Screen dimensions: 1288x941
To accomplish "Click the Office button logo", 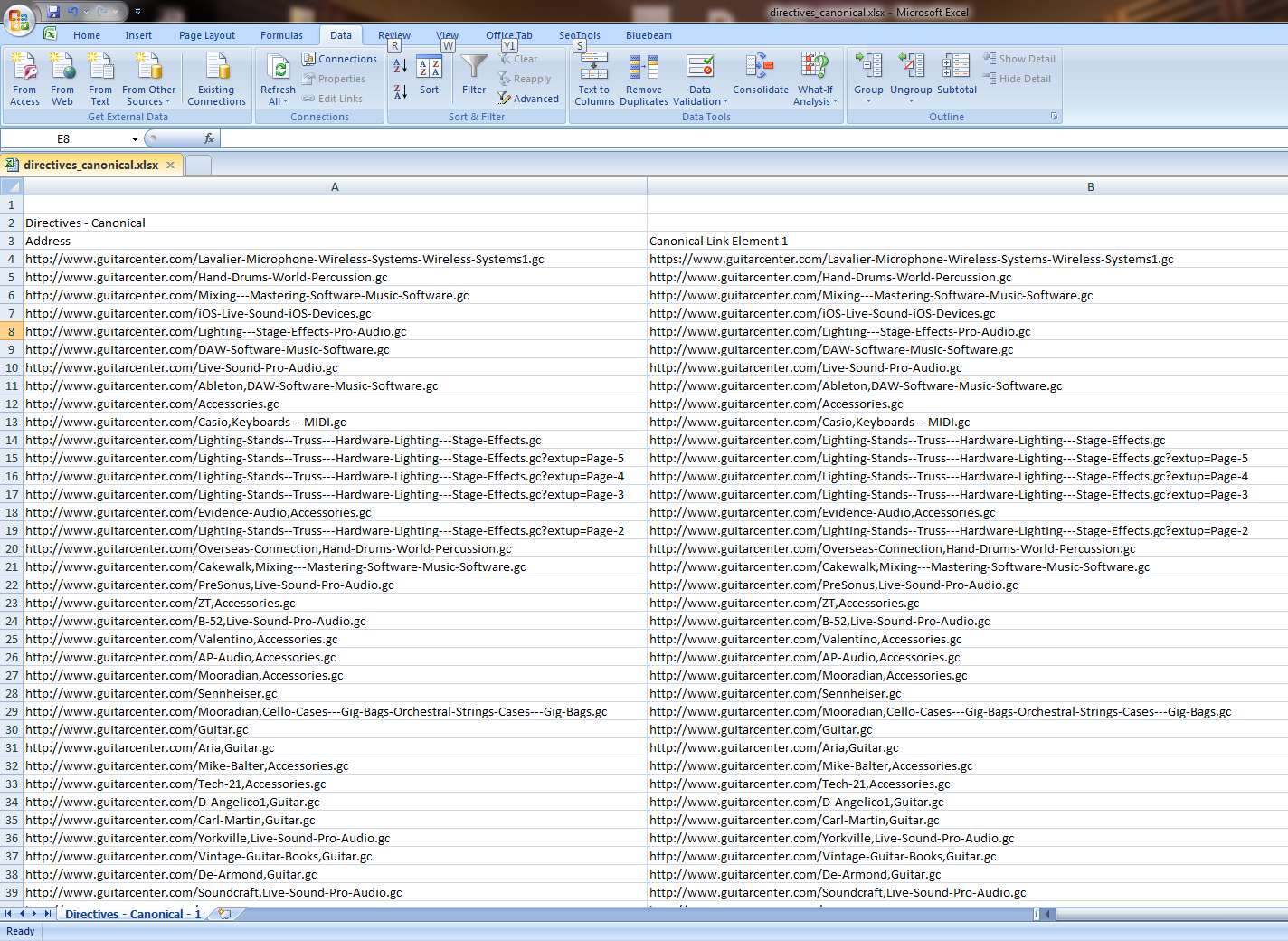I will [18, 19].
